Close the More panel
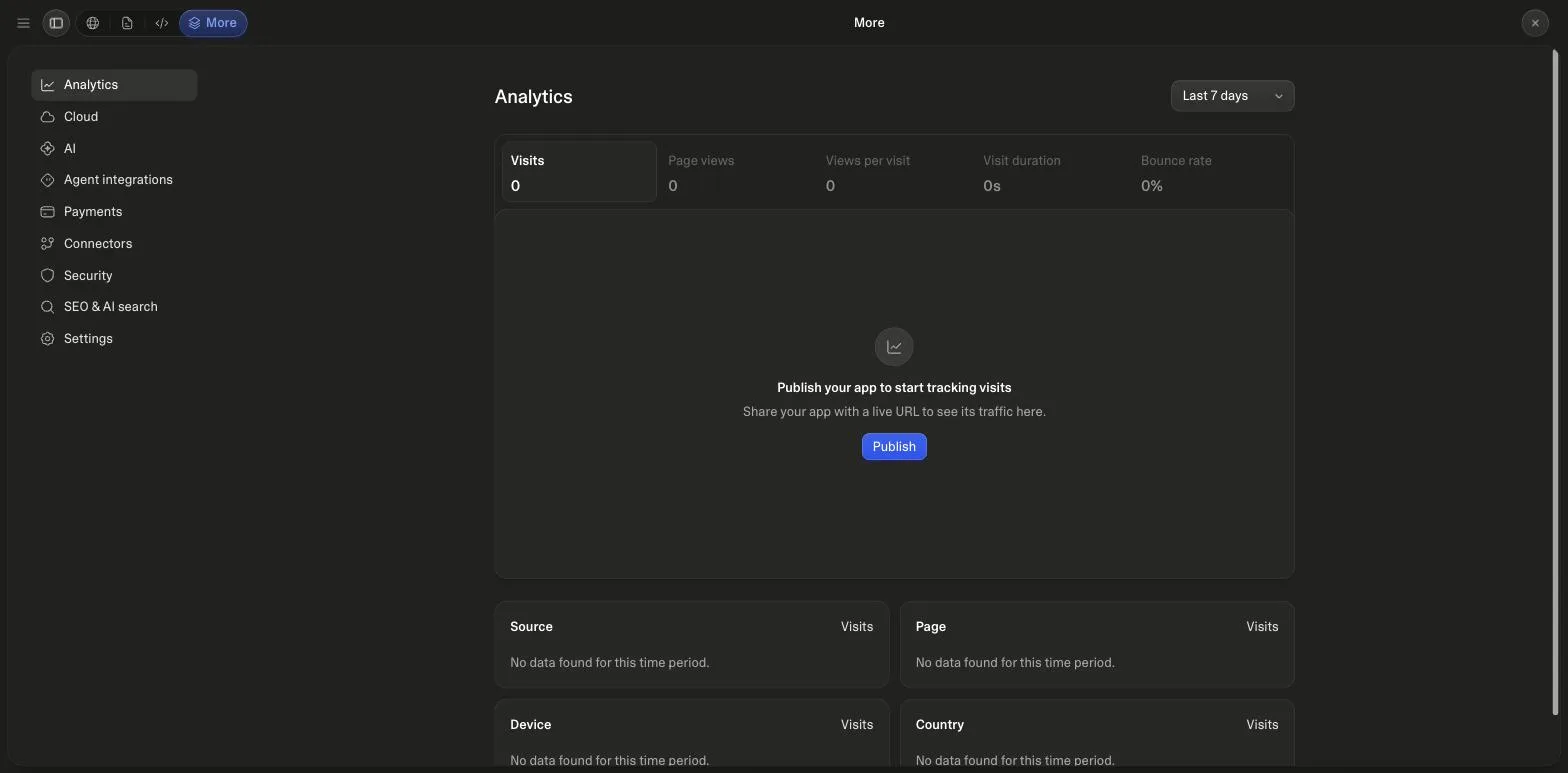This screenshot has height=773, width=1568. click(x=1535, y=23)
